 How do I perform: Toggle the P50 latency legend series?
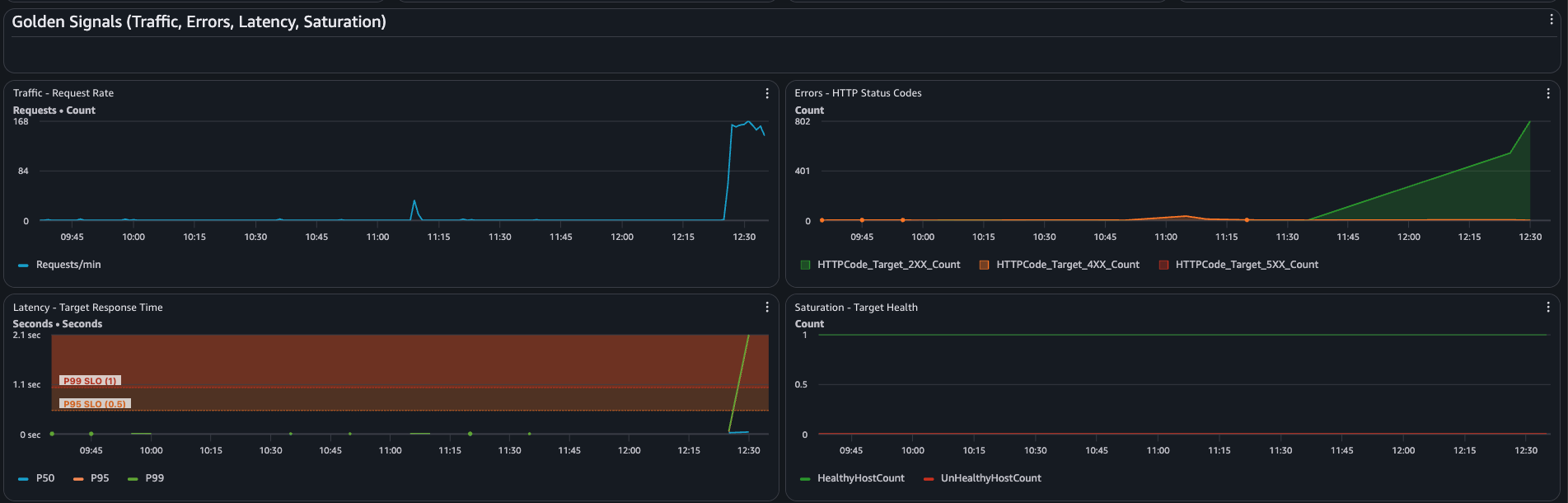point(36,478)
